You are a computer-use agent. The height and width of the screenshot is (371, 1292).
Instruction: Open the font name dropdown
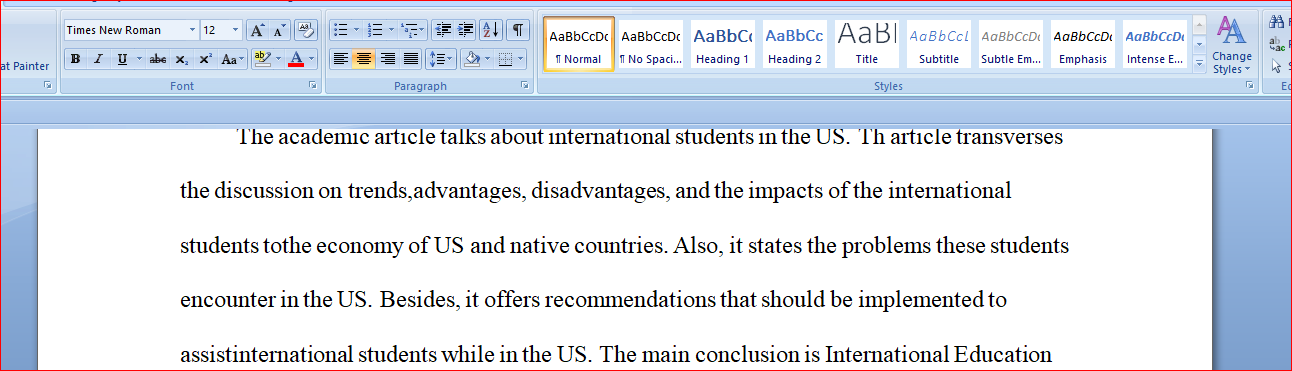click(192, 30)
